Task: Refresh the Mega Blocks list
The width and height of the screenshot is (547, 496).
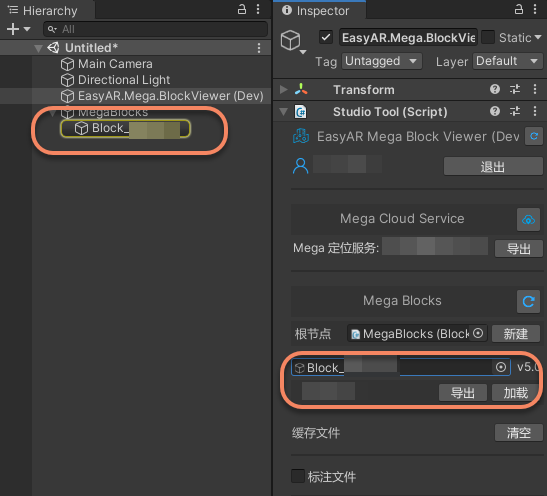Action: click(528, 301)
